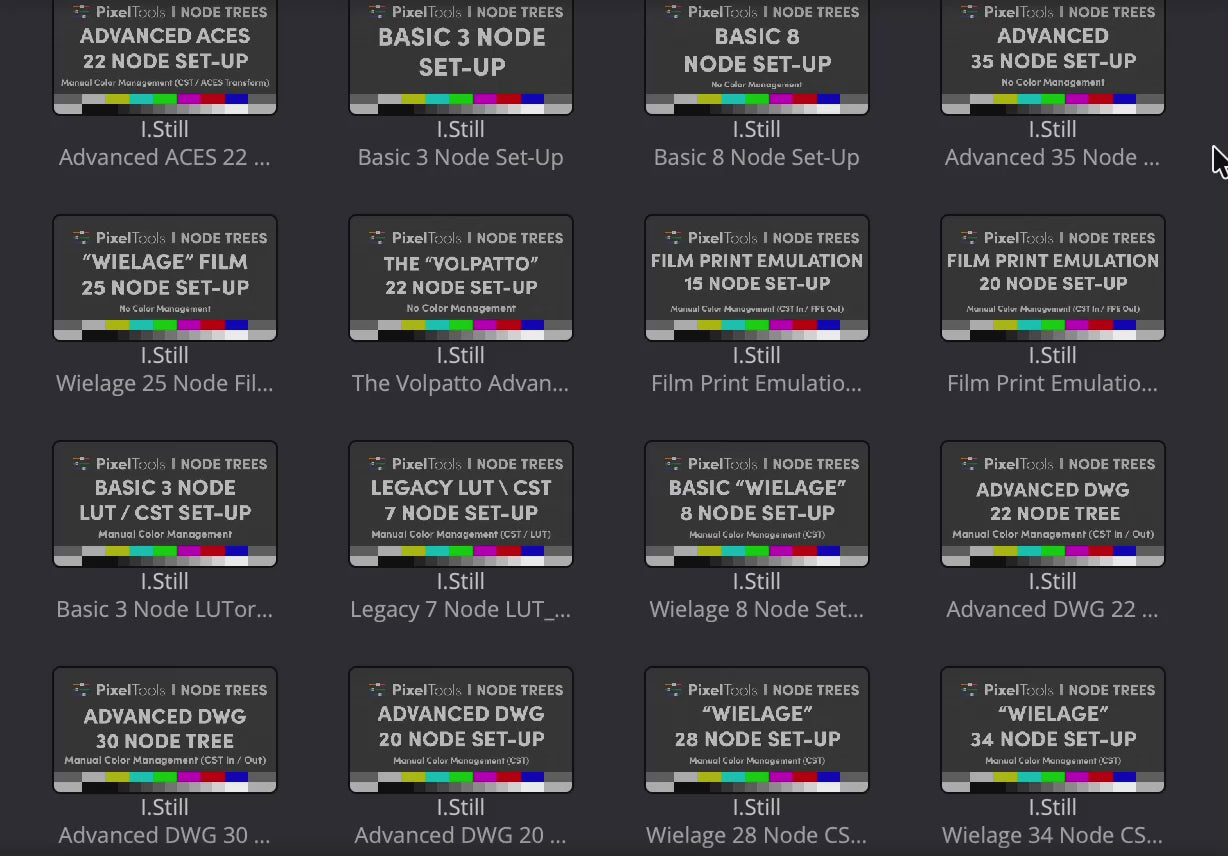The height and width of the screenshot is (856, 1228).
Task: Pick the Film Print Emulation 15 Node thumbnail
Action: tap(757, 278)
